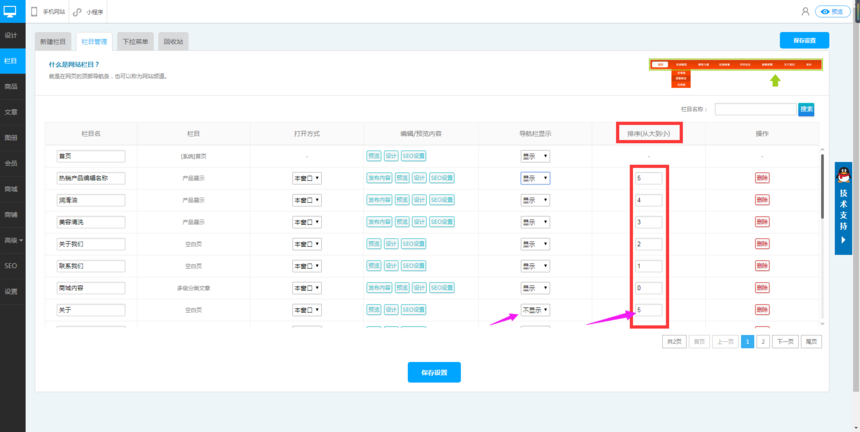Open 会员 in the left sidebar
This screenshot has height=432, width=860.
(x=11, y=163)
